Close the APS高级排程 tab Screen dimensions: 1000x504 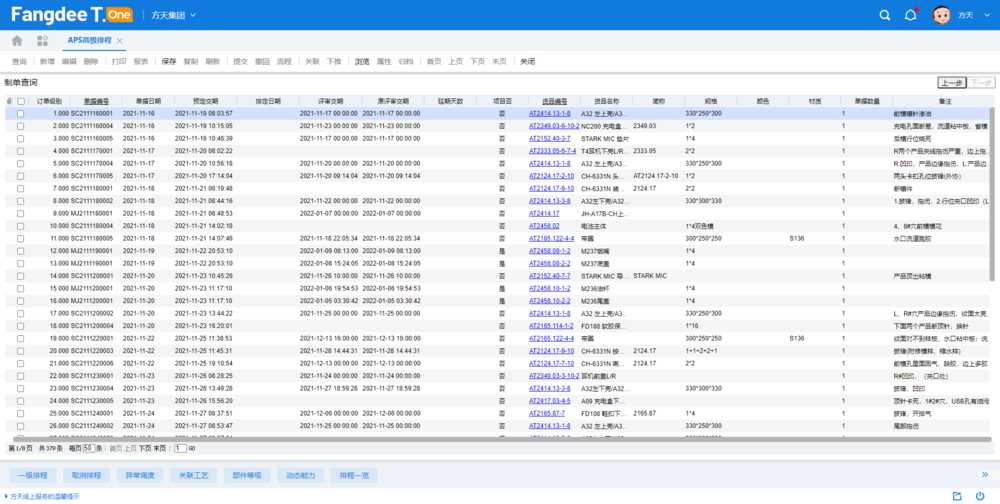click(x=120, y=41)
